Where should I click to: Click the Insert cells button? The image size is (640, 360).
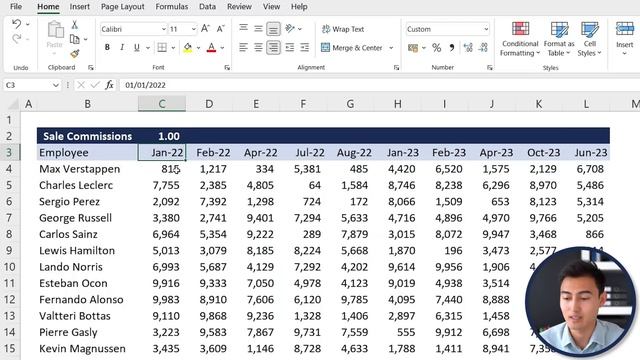pyautogui.click(x=624, y=39)
